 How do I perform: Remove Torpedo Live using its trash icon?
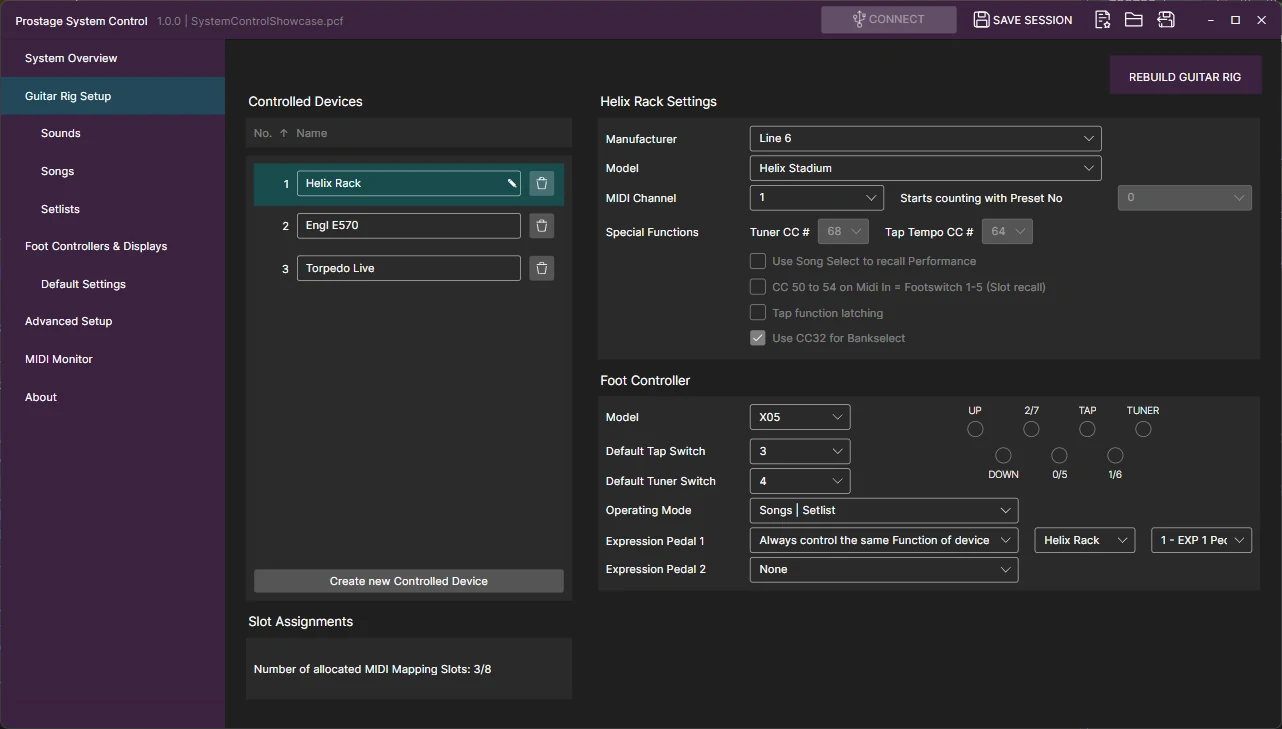pyautogui.click(x=541, y=268)
